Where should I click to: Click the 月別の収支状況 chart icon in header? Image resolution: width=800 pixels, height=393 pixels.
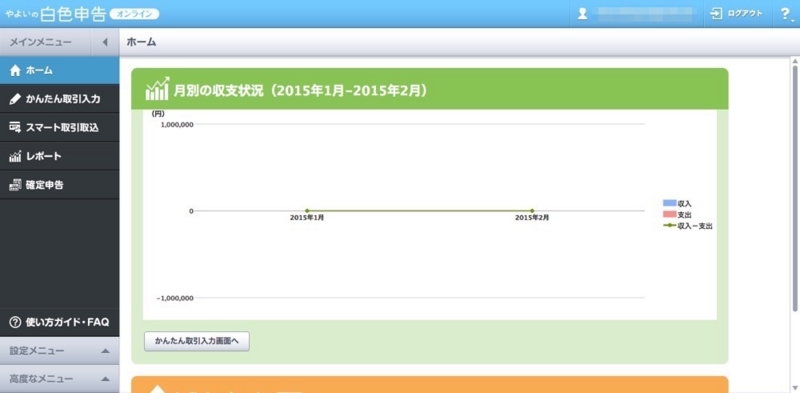(158, 89)
